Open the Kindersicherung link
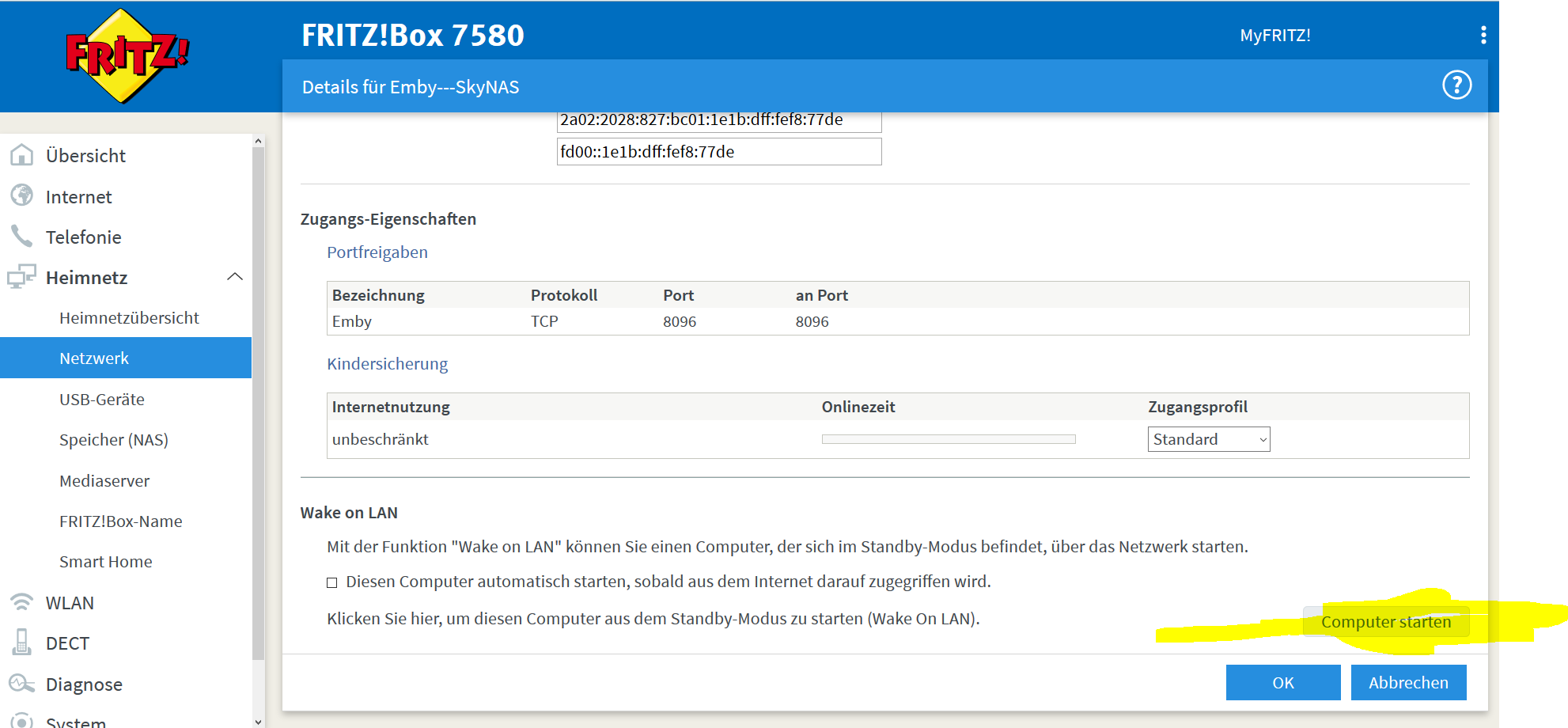 [x=388, y=364]
